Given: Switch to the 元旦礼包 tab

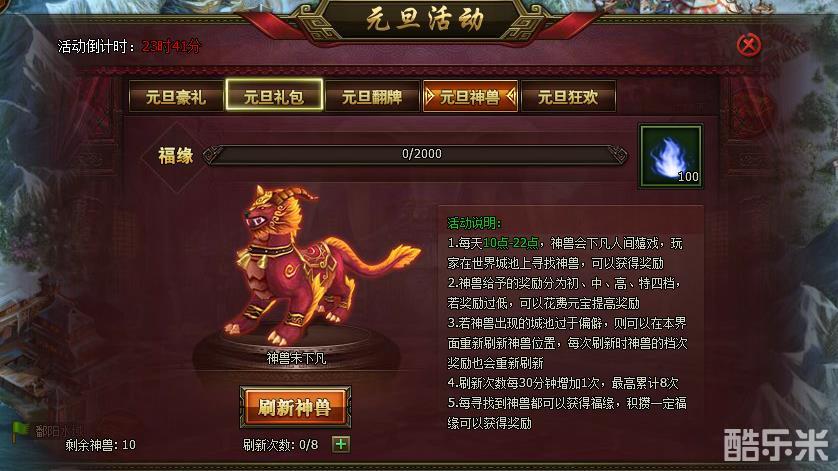Looking at the screenshot, I should click(274, 95).
